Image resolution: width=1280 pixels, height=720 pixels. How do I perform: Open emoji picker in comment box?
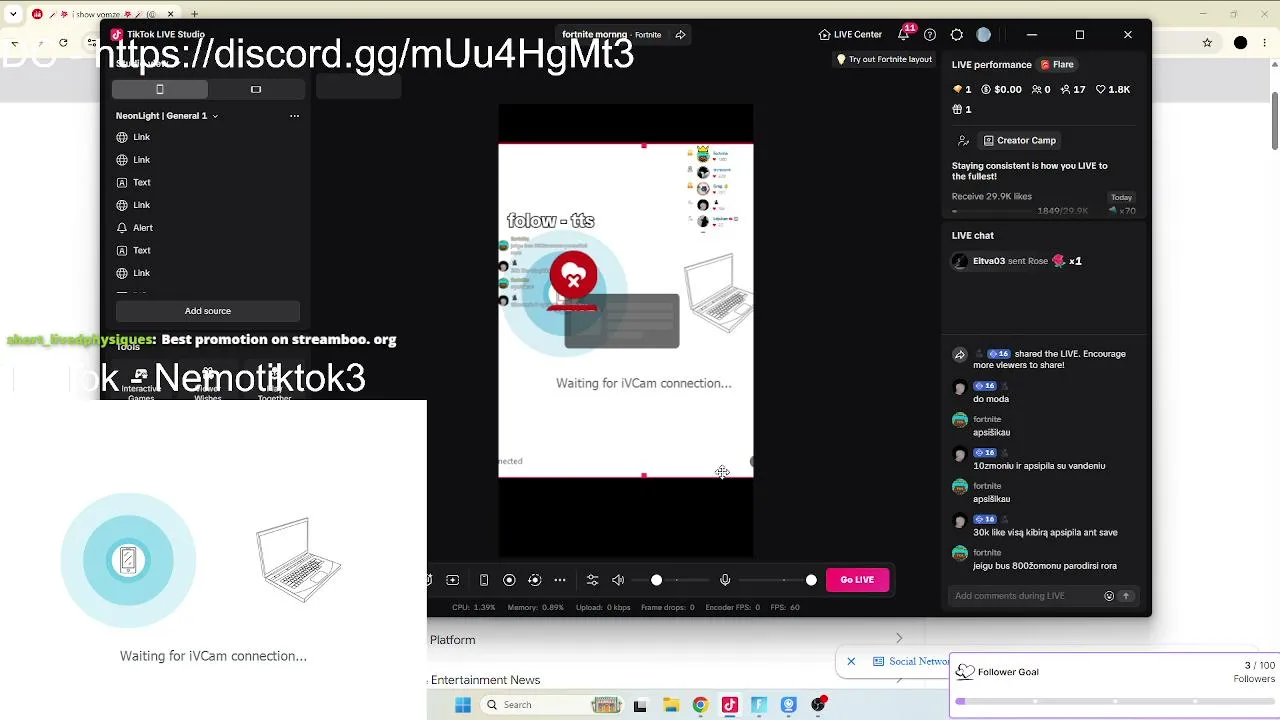click(1109, 596)
